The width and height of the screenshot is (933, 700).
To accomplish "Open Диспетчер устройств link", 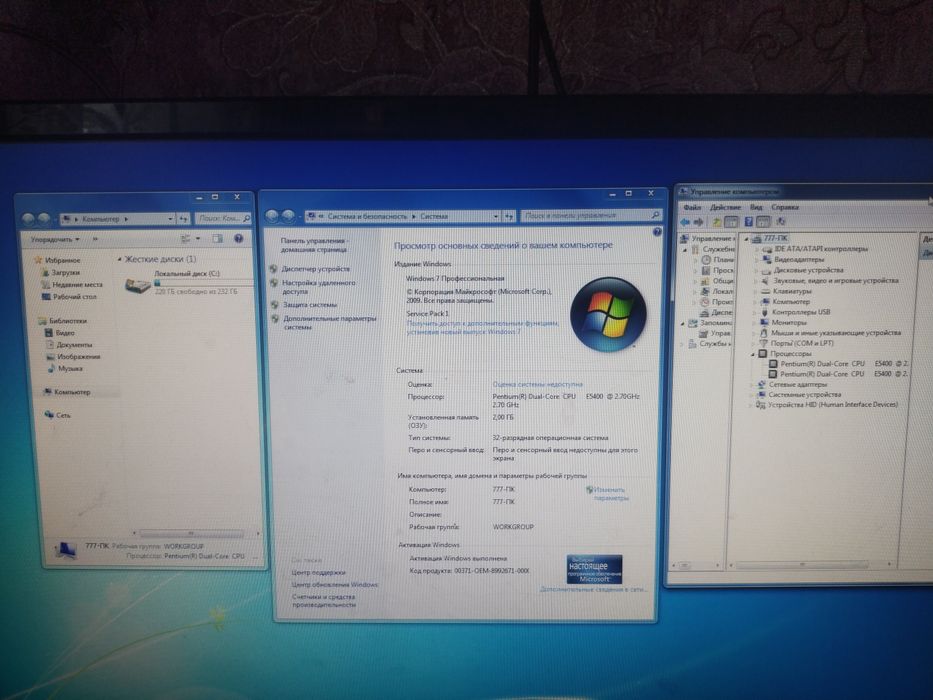I will point(315,269).
